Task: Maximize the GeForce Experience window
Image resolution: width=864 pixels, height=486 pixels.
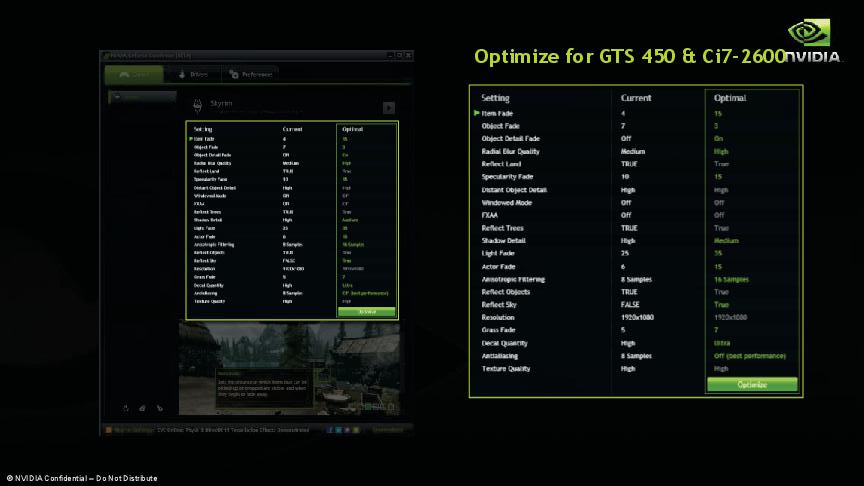Action: coord(399,55)
